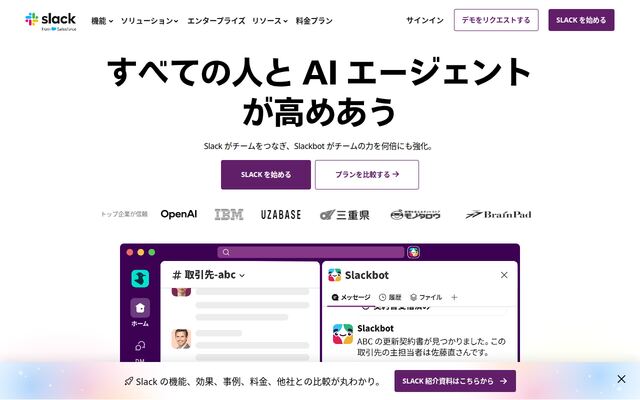Click the UZABASE logo
640x400 pixels.
tap(281, 214)
